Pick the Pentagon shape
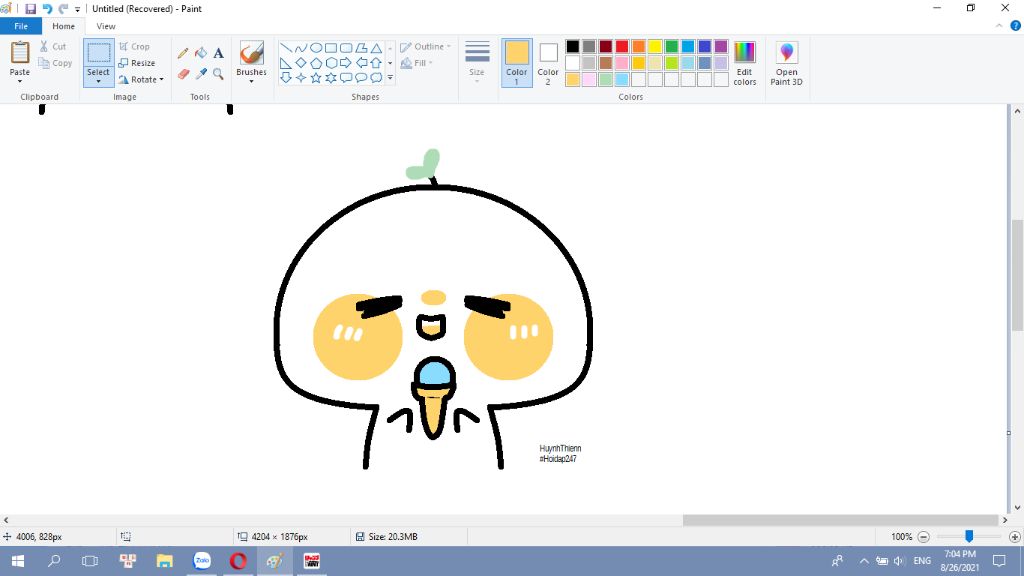Viewport: 1024px width, 576px height. [315, 63]
